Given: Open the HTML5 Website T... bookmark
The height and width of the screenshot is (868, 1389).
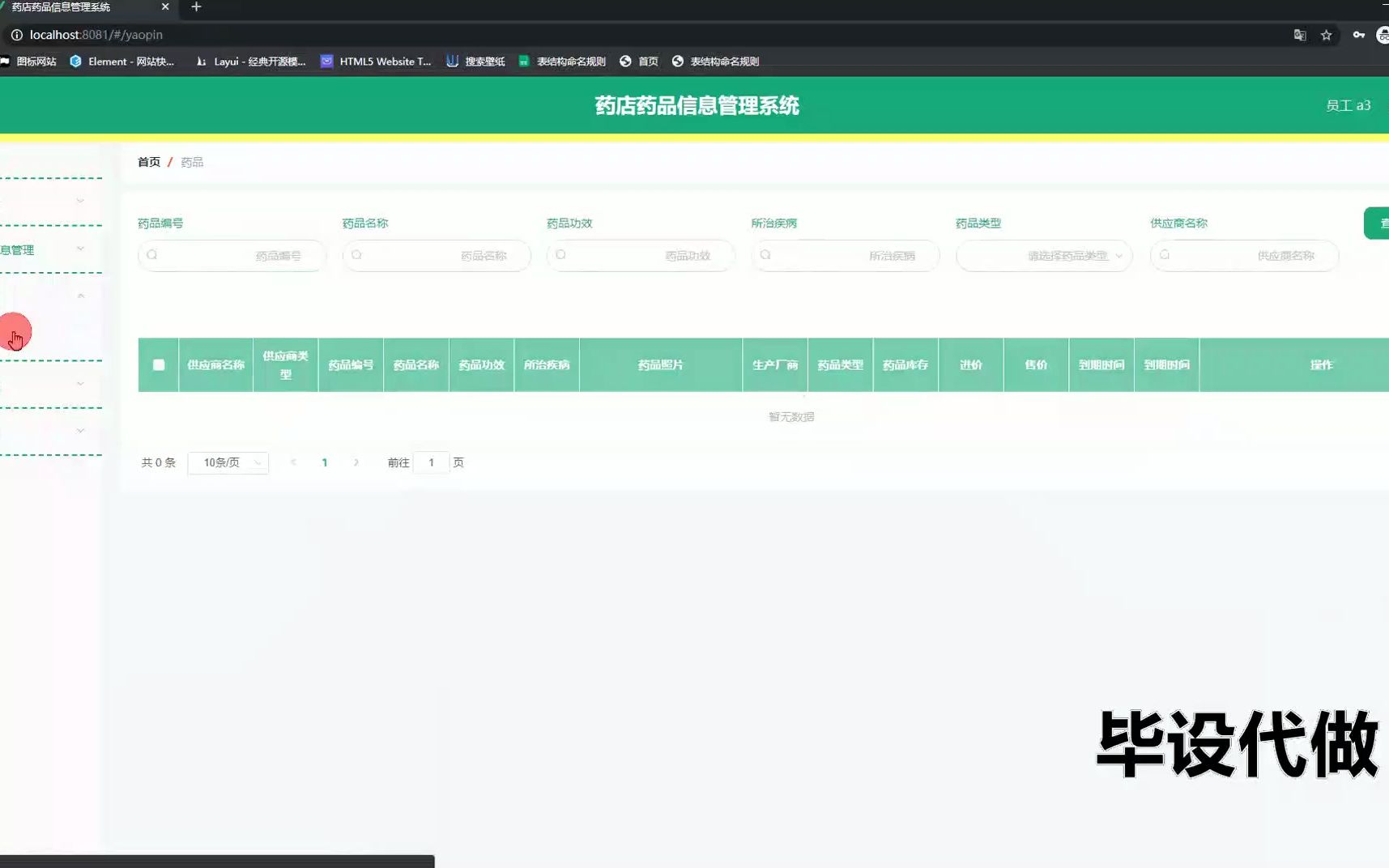Looking at the screenshot, I should pos(375,61).
